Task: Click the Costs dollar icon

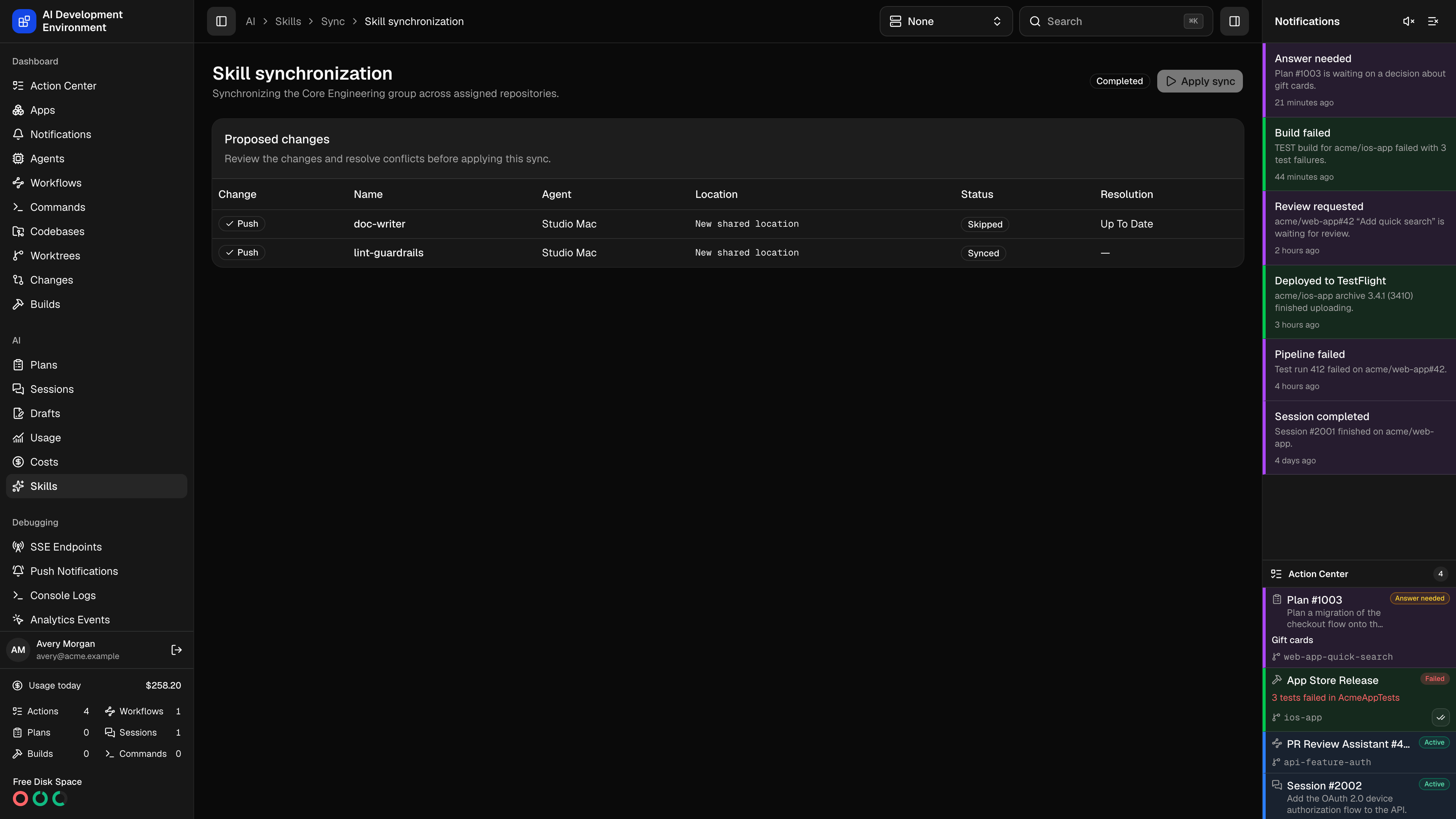Action: coord(18,462)
